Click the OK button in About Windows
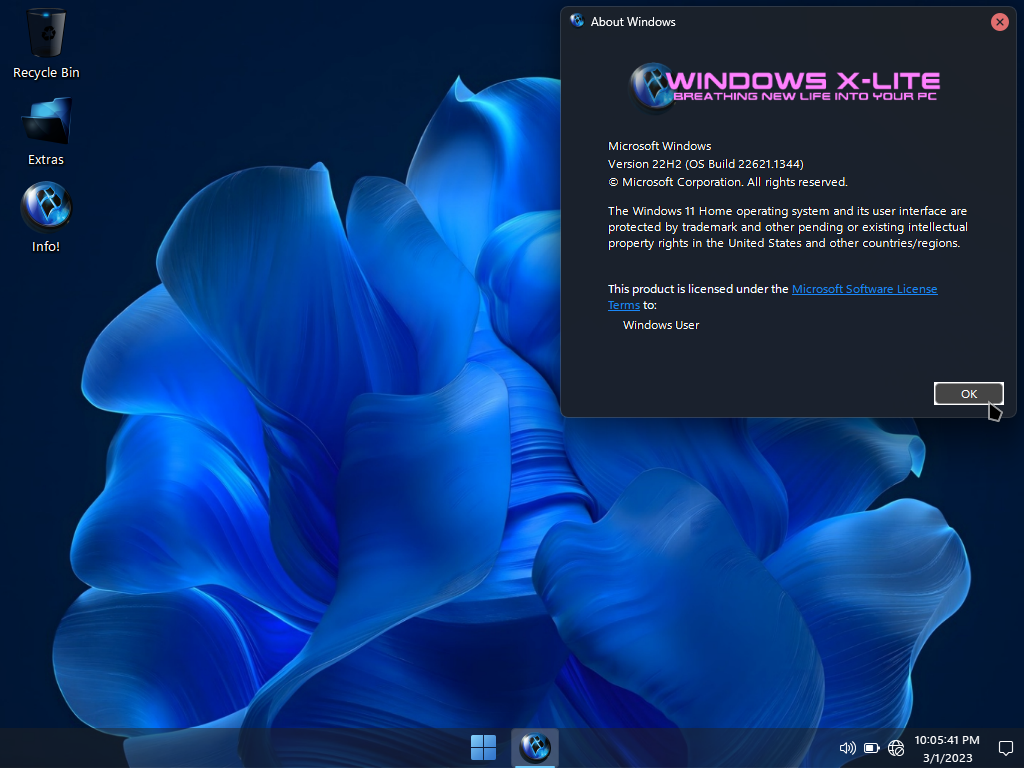This screenshot has width=1024, height=768. point(968,394)
